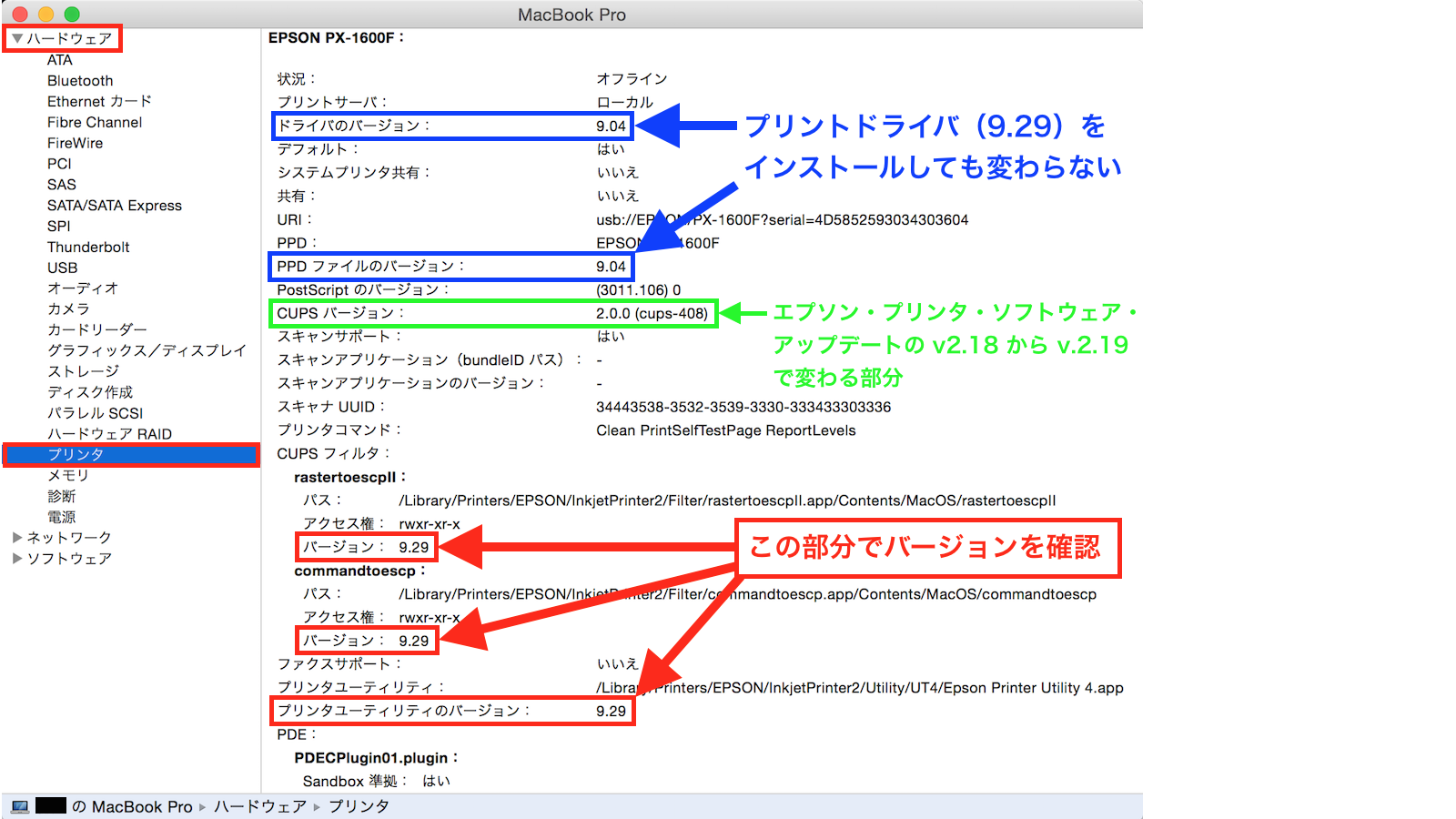
Task: Show Thunderbolt hardware information
Action: point(88,248)
